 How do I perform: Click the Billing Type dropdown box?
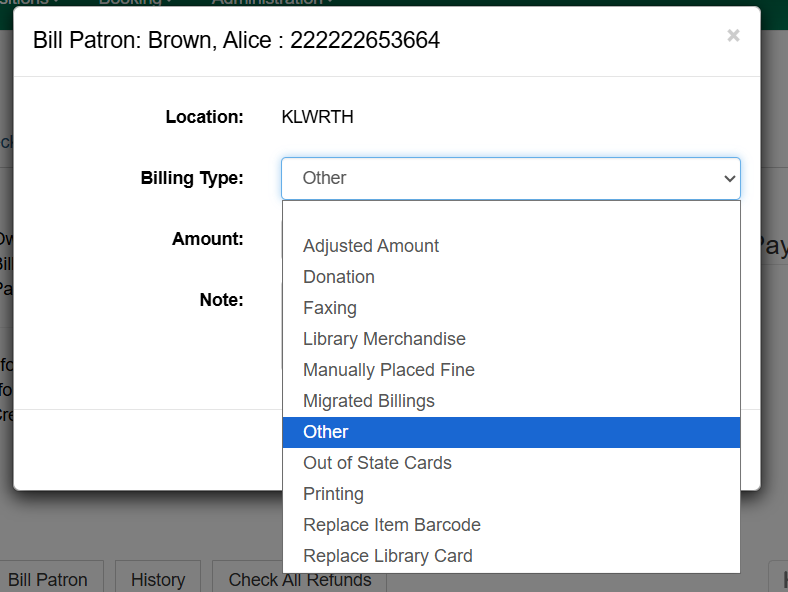tap(510, 178)
